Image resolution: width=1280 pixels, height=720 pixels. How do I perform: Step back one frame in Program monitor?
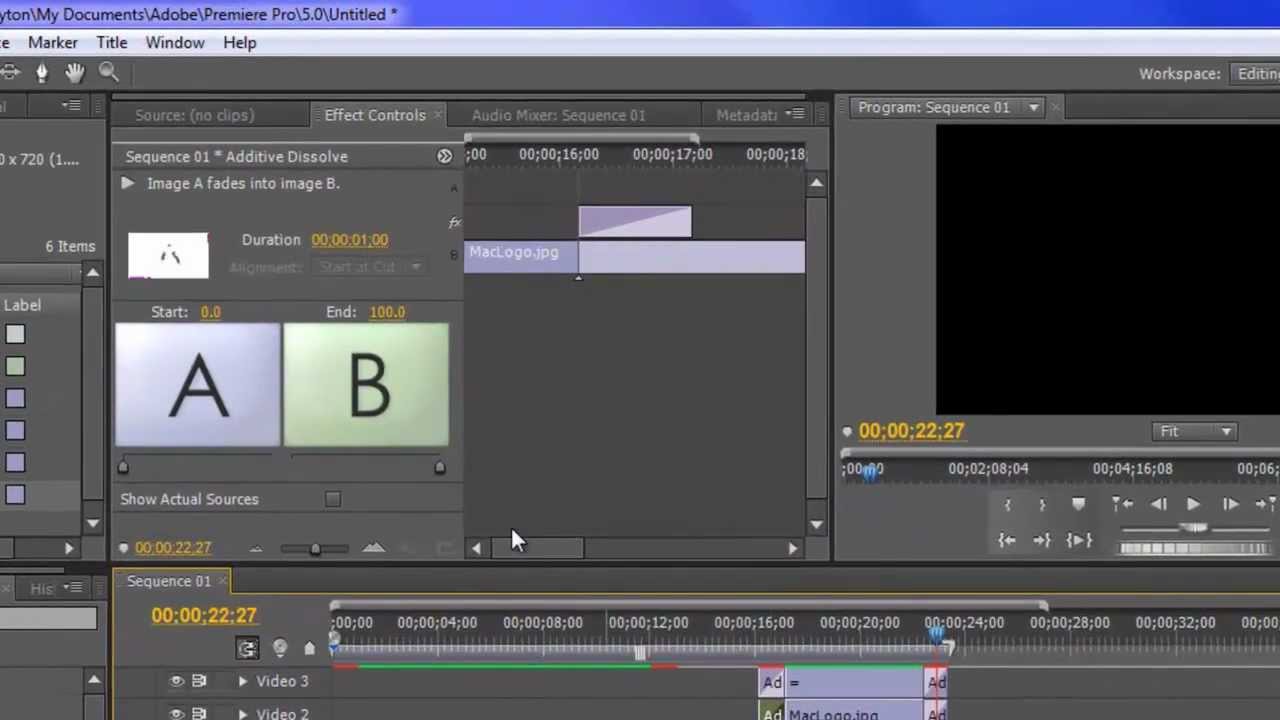[1158, 505]
